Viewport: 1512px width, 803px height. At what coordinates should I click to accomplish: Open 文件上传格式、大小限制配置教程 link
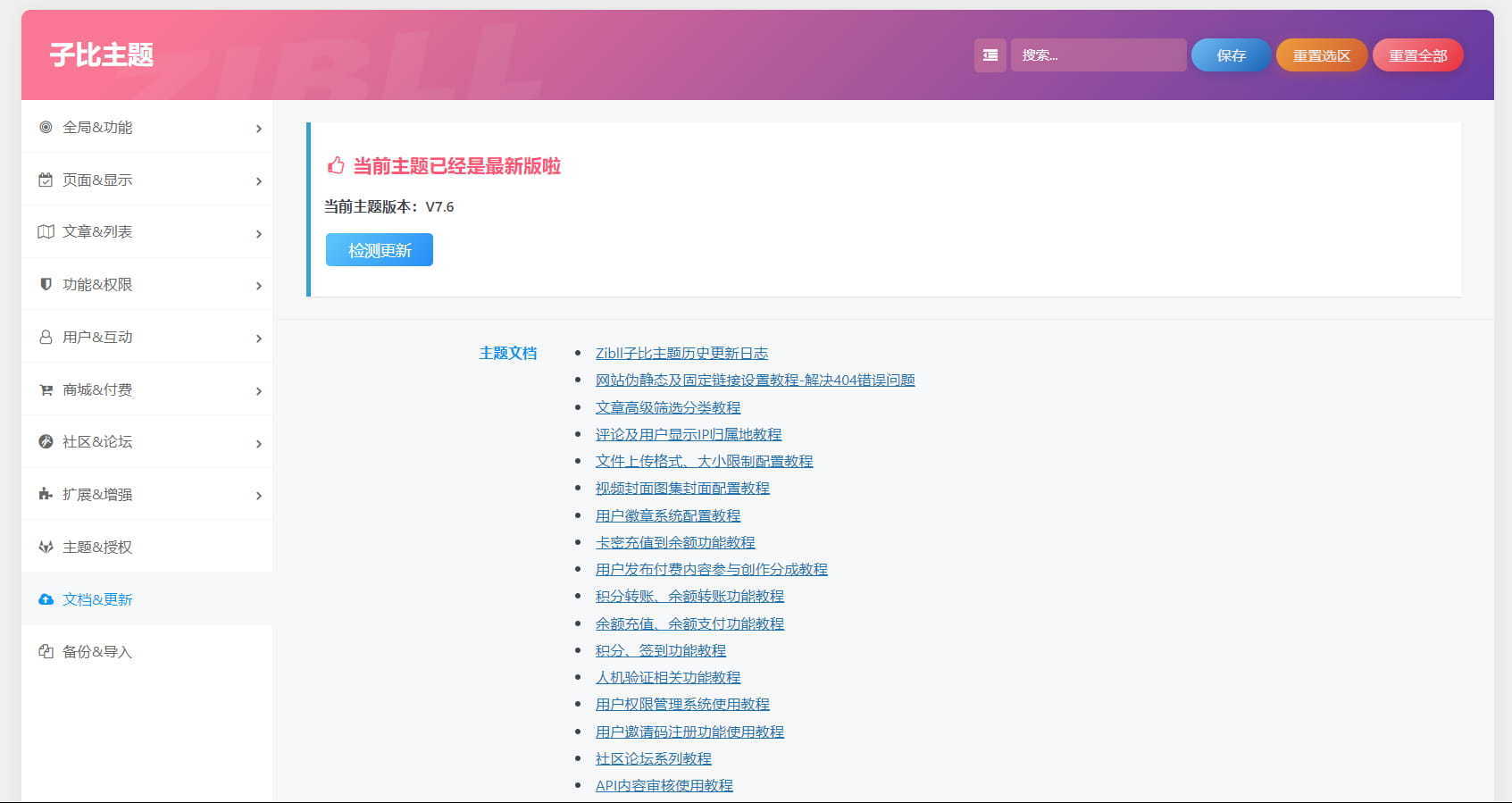pyautogui.click(x=704, y=461)
